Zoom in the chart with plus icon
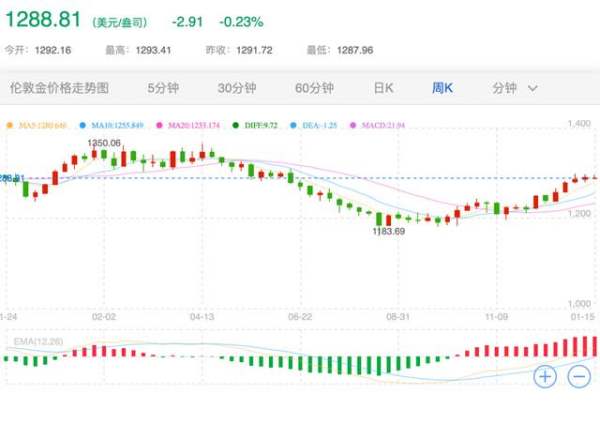Image resolution: width=600 pixels, height=424 pixels. [x=545, y=377]
